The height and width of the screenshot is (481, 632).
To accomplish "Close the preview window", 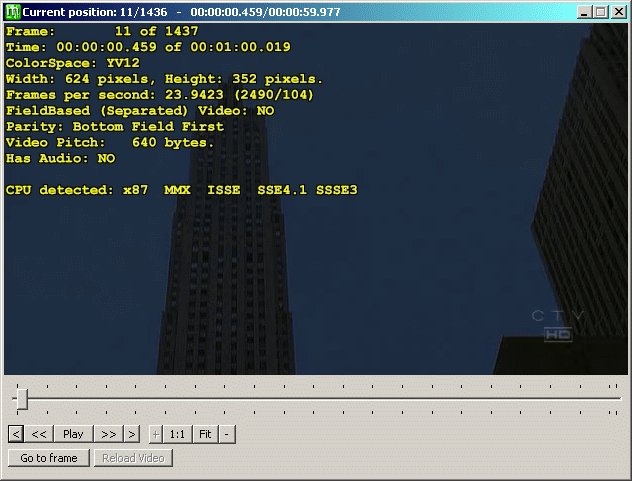I will click(x=618, y=12).
